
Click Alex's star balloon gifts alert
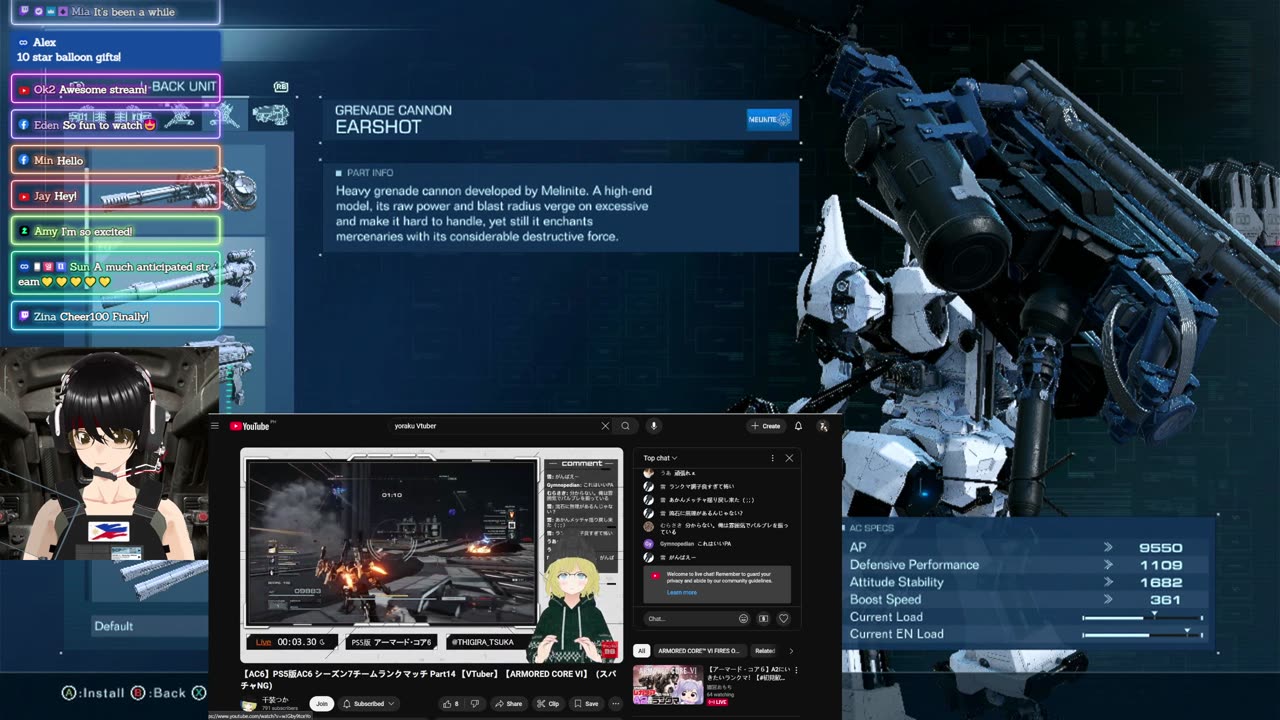[116, 50]
